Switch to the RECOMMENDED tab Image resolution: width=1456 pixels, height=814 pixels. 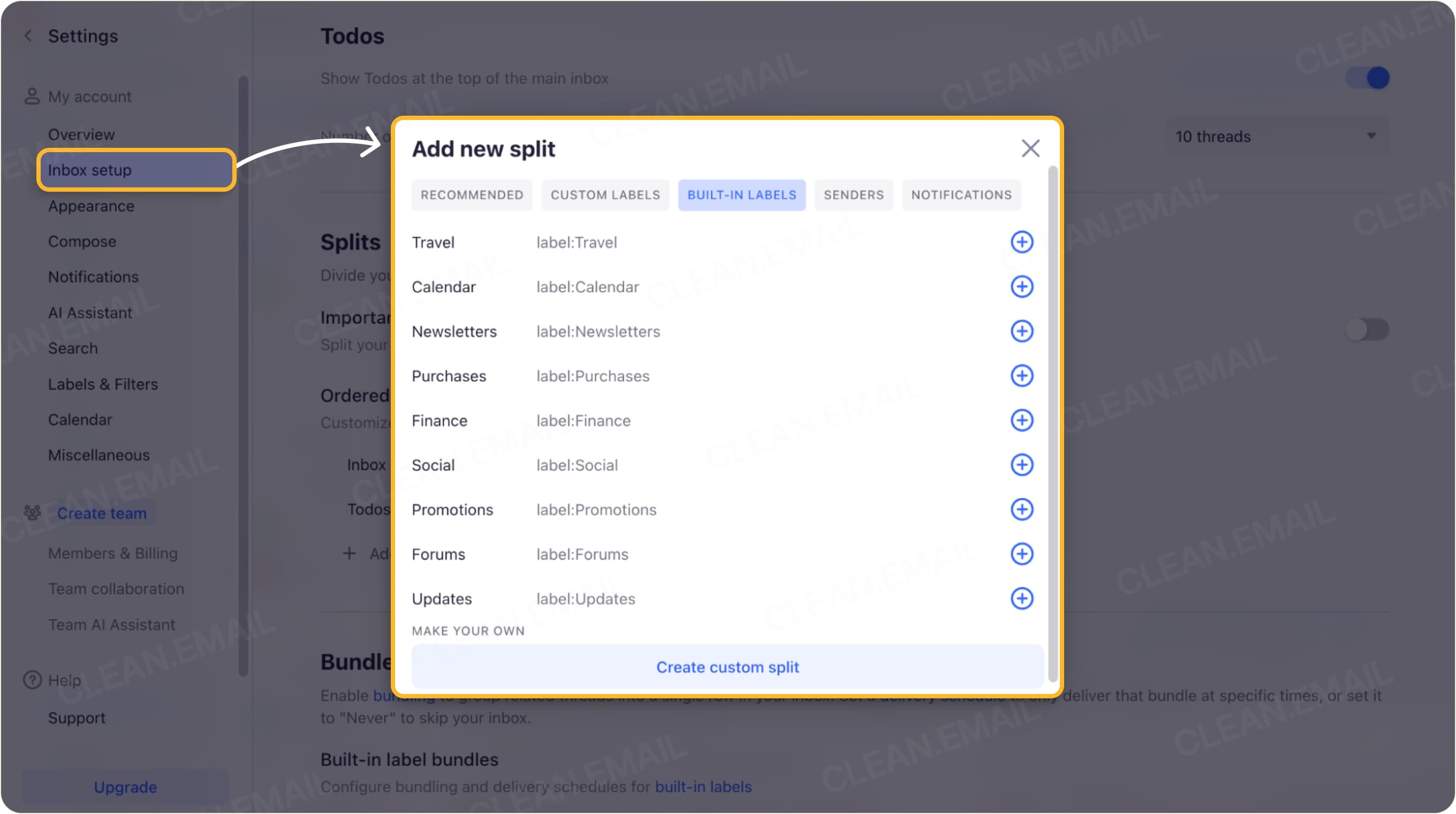coord(472,194)
